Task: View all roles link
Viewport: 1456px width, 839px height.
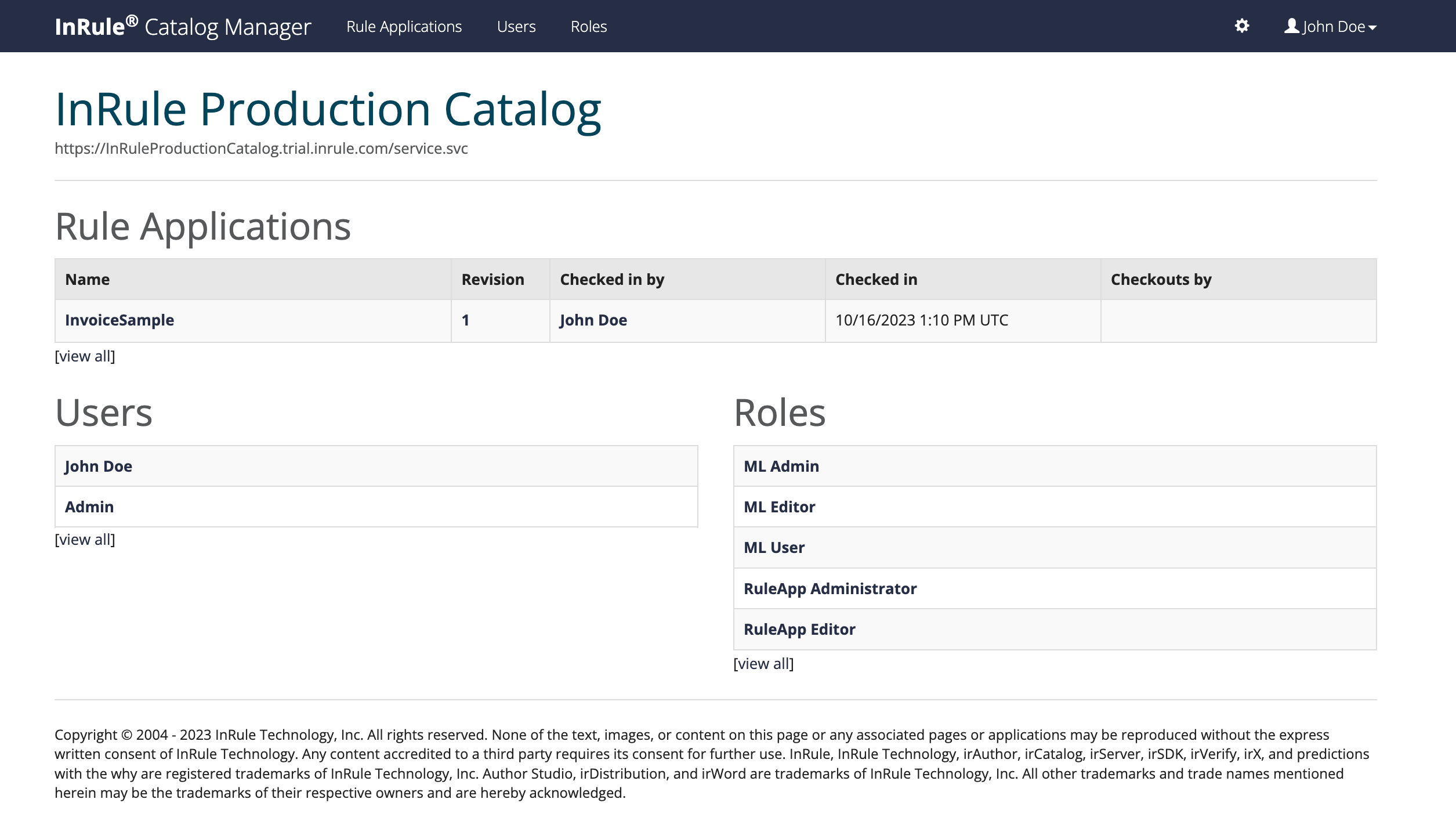Action: point(763,664)
